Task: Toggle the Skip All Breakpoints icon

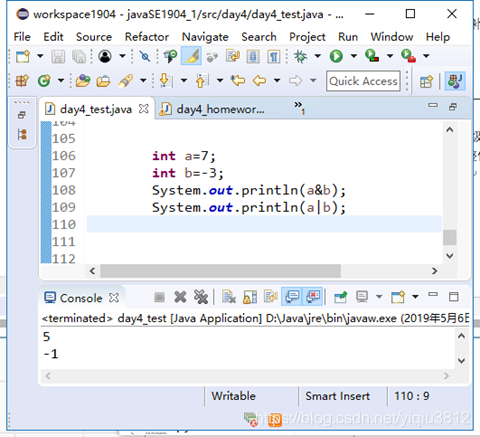Action: tap(145, 56)
